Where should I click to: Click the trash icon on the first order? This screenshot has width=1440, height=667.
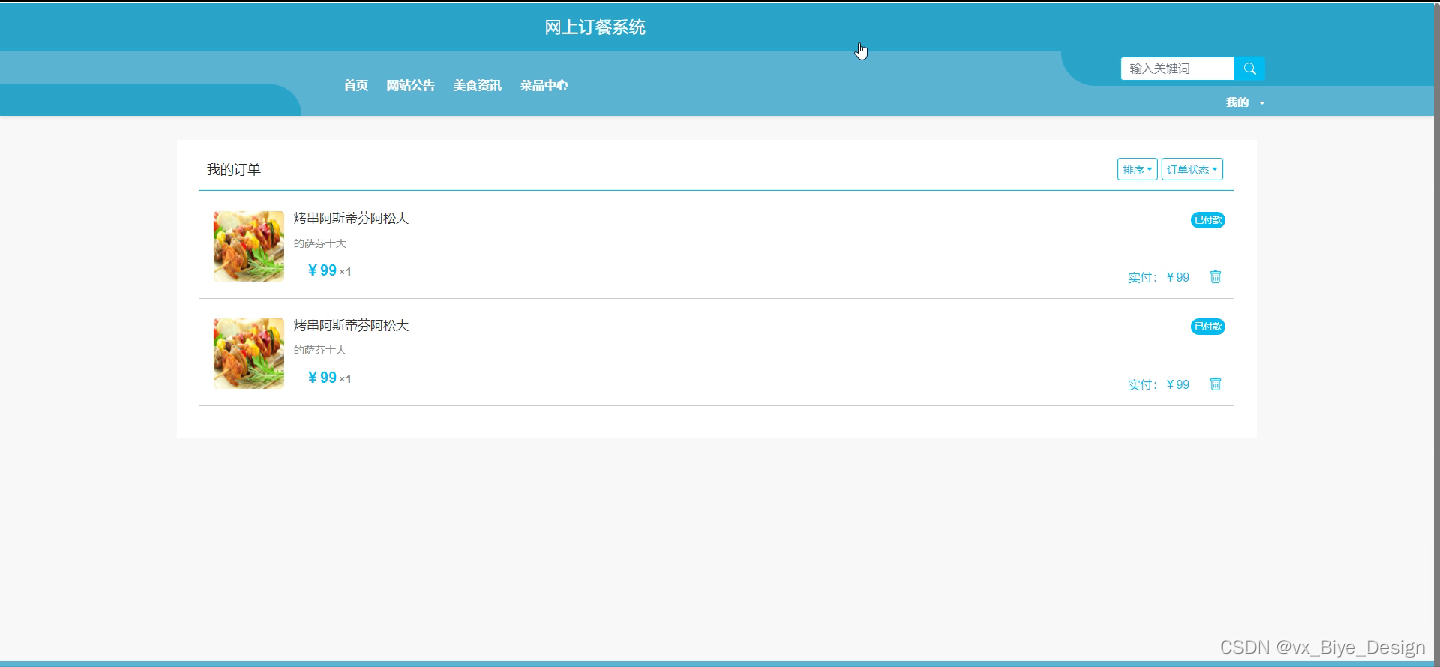(x=1215, y=277)
